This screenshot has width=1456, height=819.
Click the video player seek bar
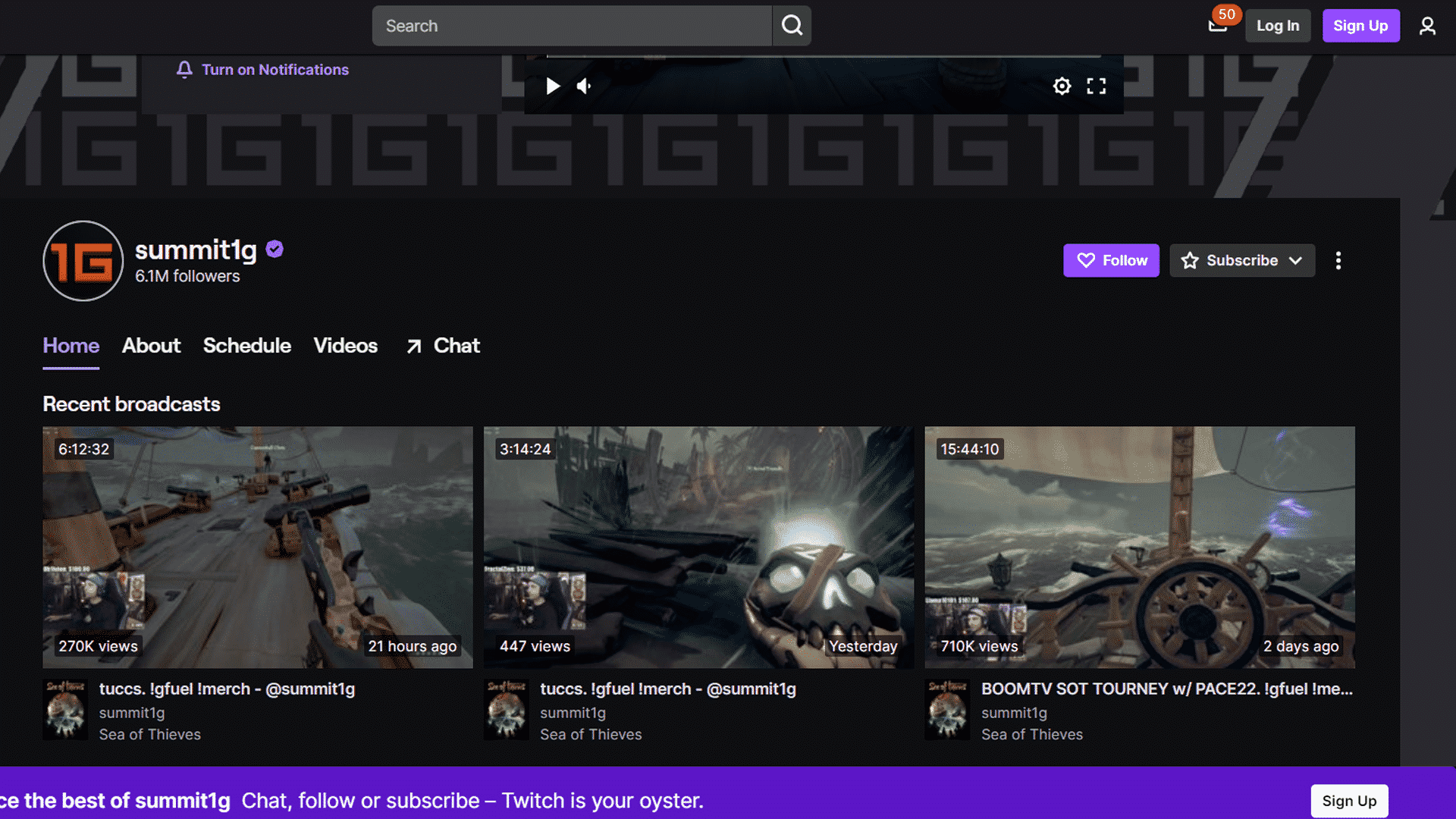[824, 56]
